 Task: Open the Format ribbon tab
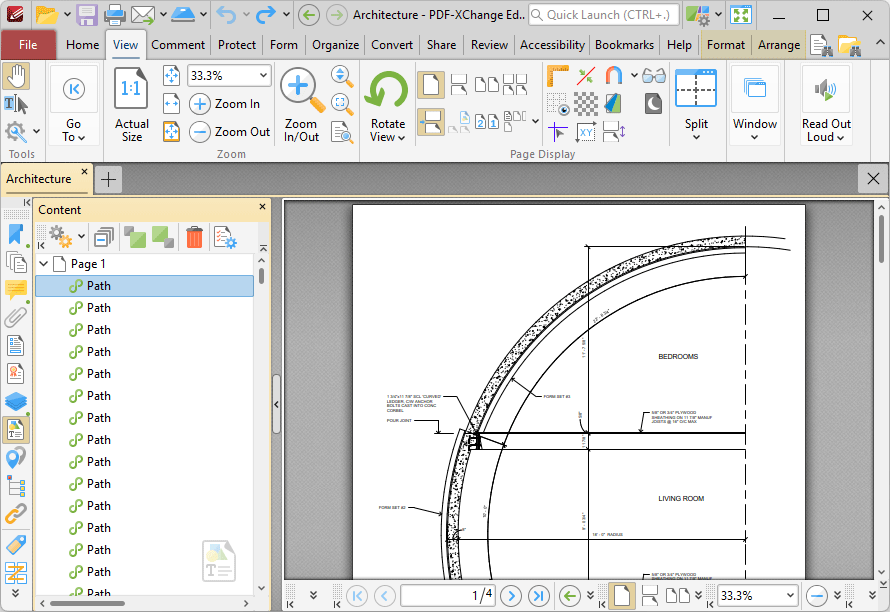pyautogui.click(x=725, y=45)
